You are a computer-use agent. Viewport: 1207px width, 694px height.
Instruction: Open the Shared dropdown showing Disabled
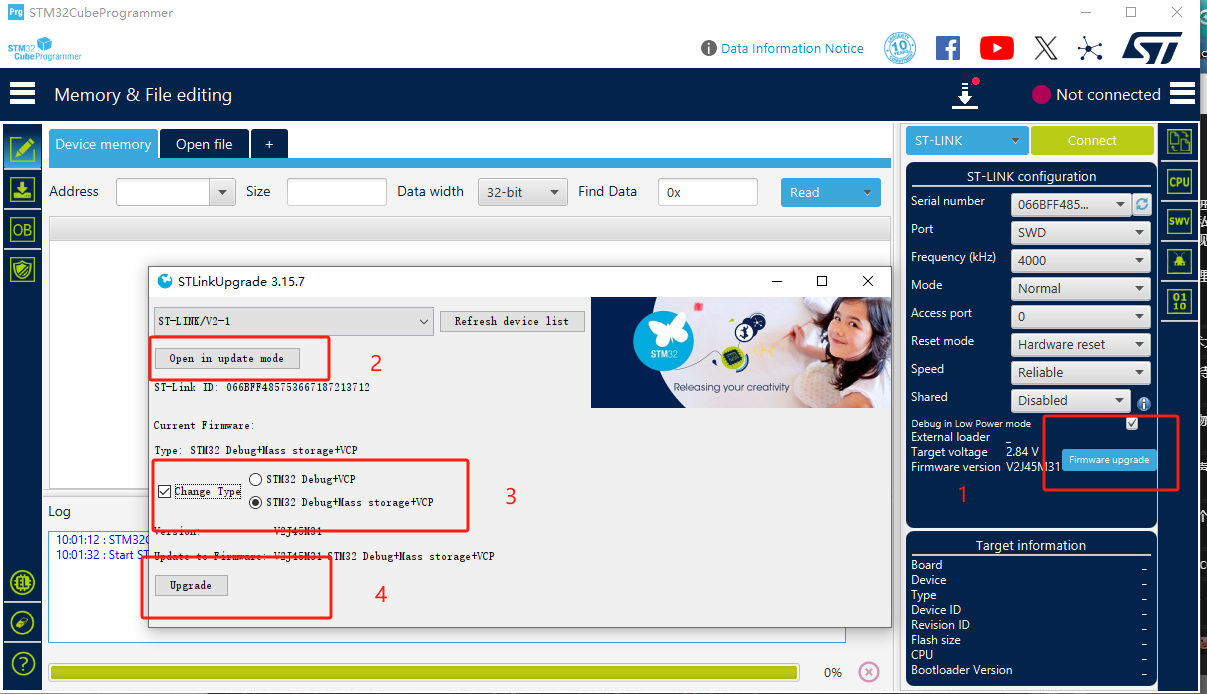[1071, 400]
